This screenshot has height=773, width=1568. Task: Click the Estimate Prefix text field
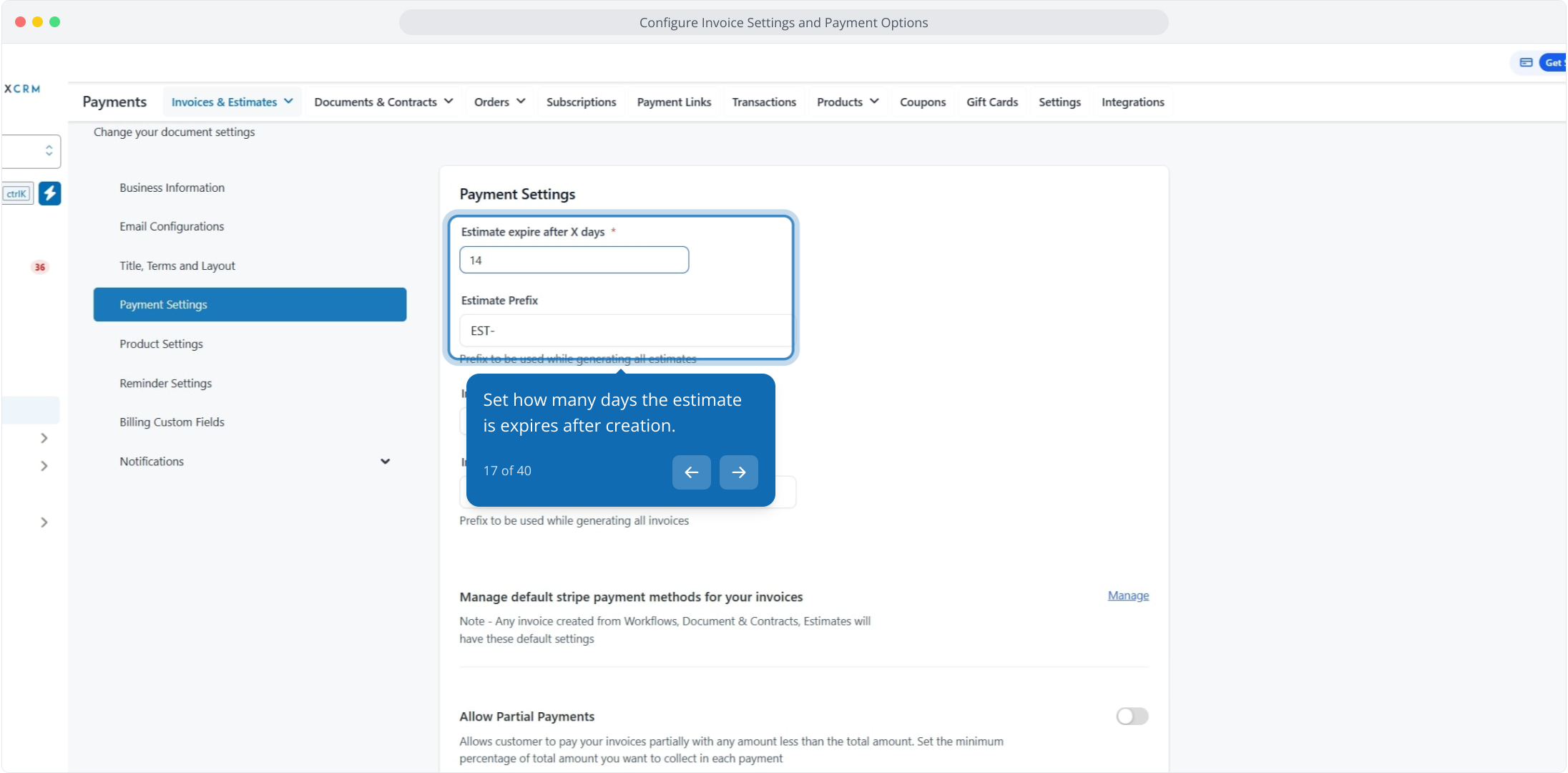point(626,331)
